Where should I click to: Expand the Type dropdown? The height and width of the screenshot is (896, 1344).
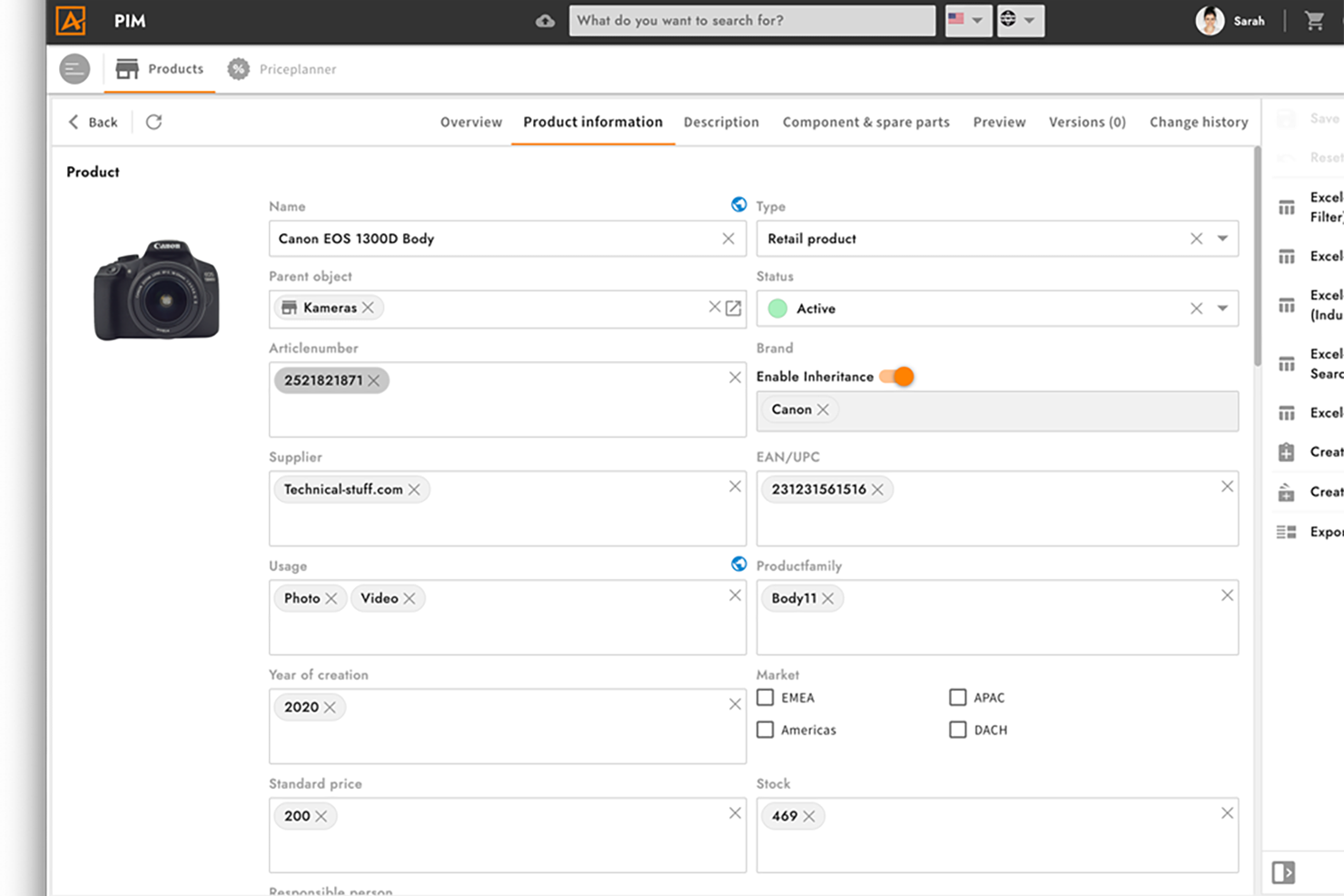pos(1222,239)
